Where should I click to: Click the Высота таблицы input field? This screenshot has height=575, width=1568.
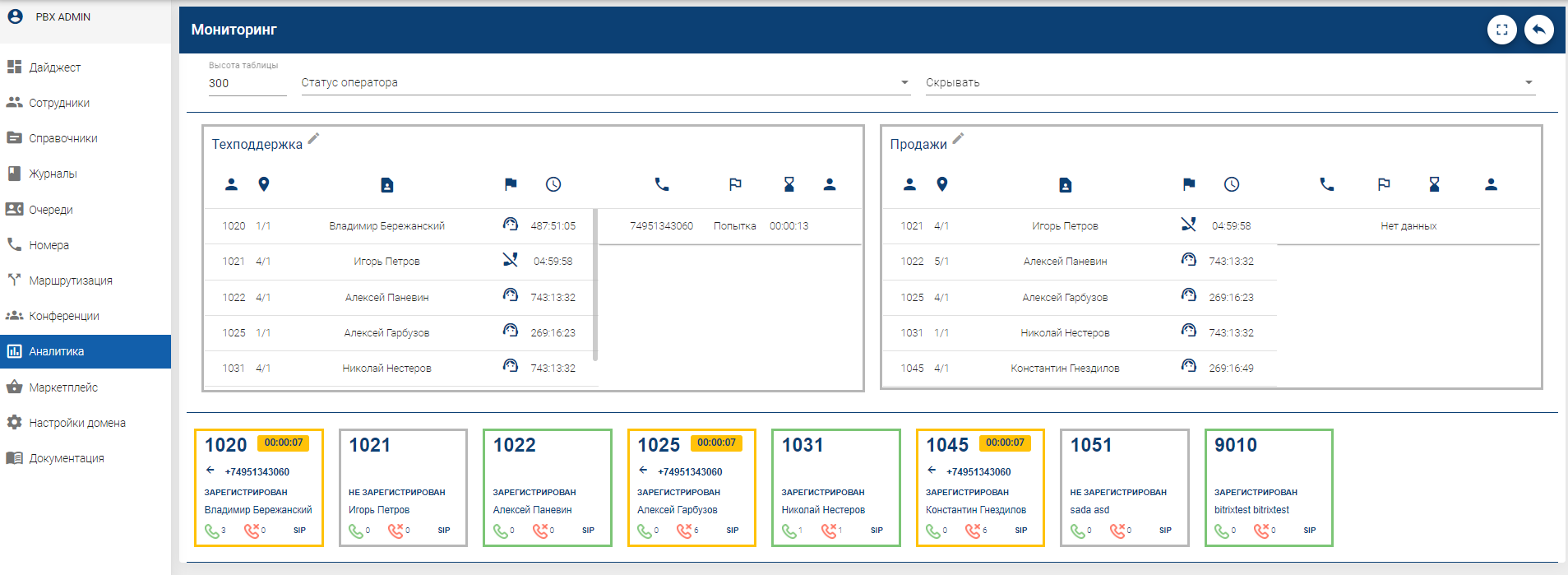[247, 83]
